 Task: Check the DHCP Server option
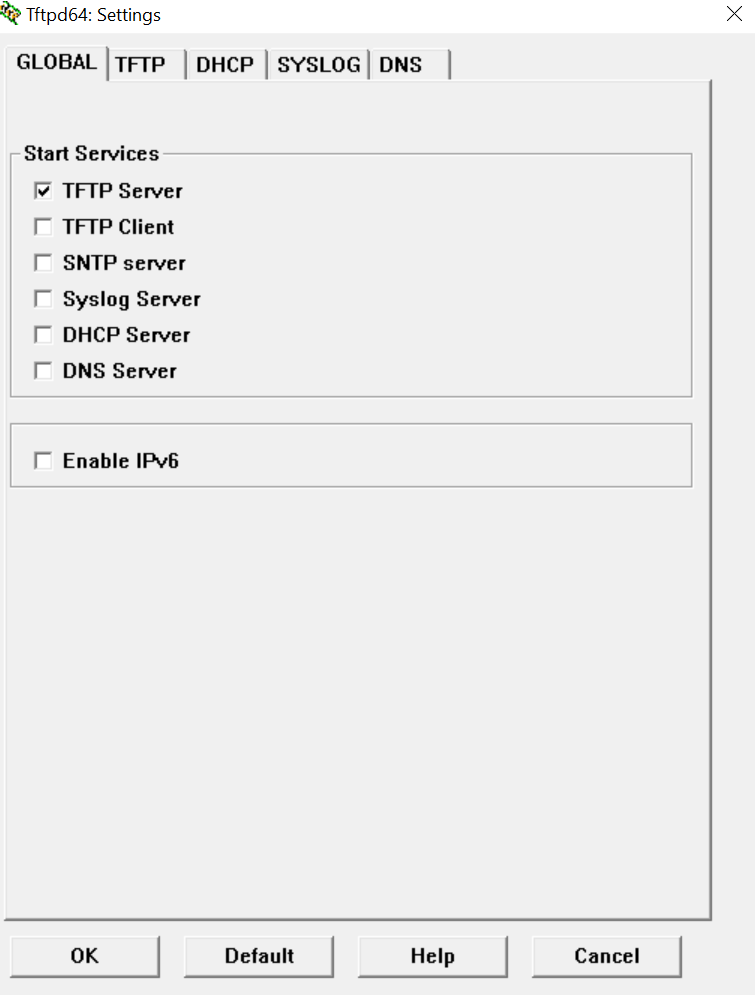tap(43, 335)
